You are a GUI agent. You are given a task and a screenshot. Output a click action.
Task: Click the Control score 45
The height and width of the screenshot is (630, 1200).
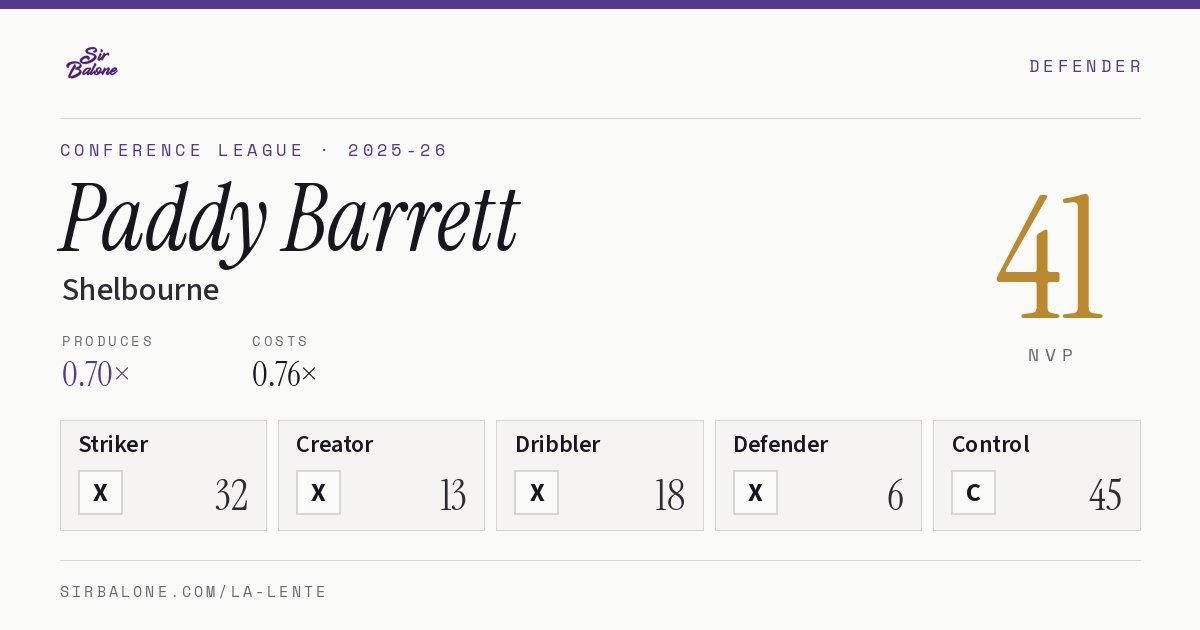tap(1105, 495)
